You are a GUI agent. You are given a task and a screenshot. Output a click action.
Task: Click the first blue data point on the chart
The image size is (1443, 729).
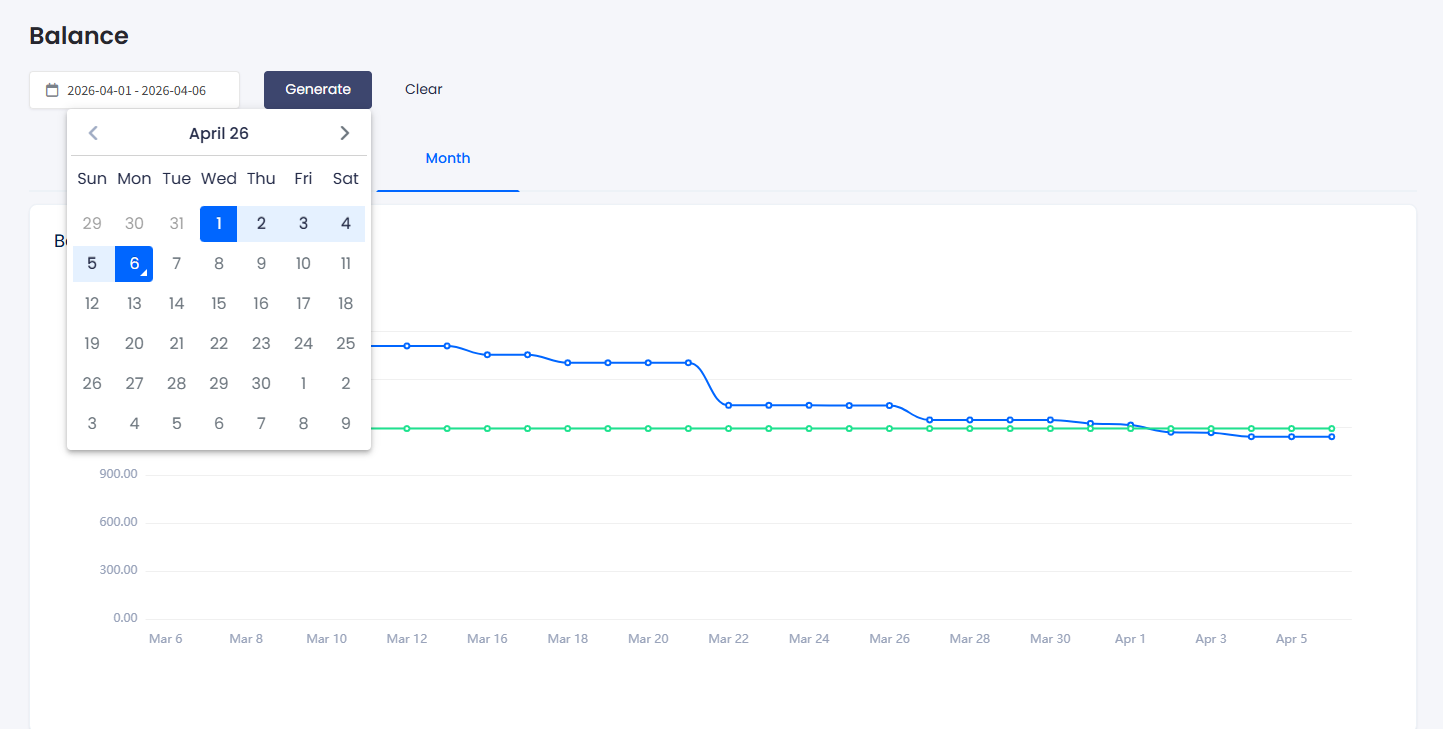click(406, 345)
